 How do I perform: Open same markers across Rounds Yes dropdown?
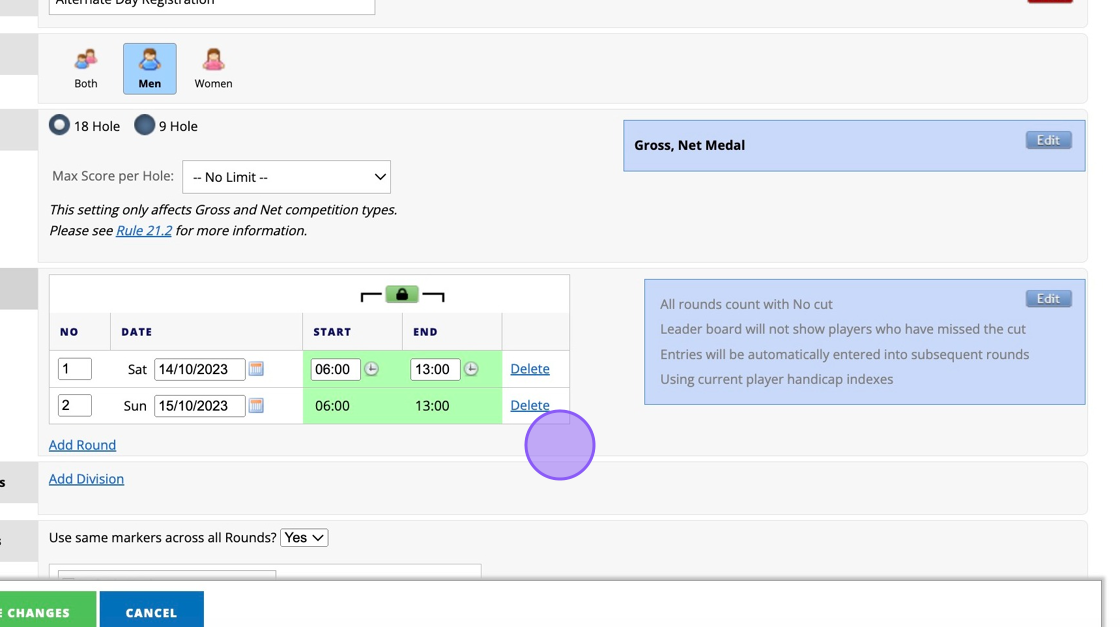(x=304, y=538)
